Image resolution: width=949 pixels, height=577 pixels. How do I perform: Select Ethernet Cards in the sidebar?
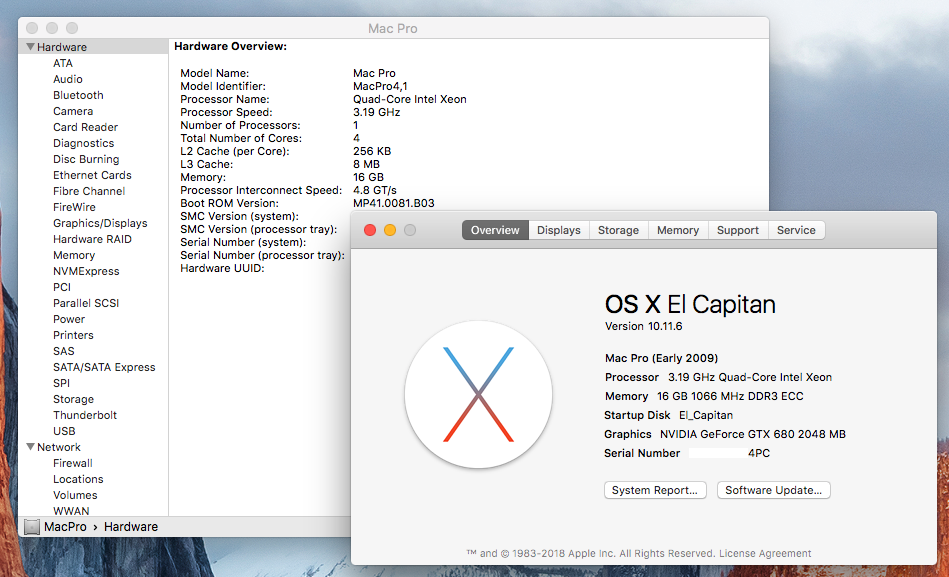[92, 175]
